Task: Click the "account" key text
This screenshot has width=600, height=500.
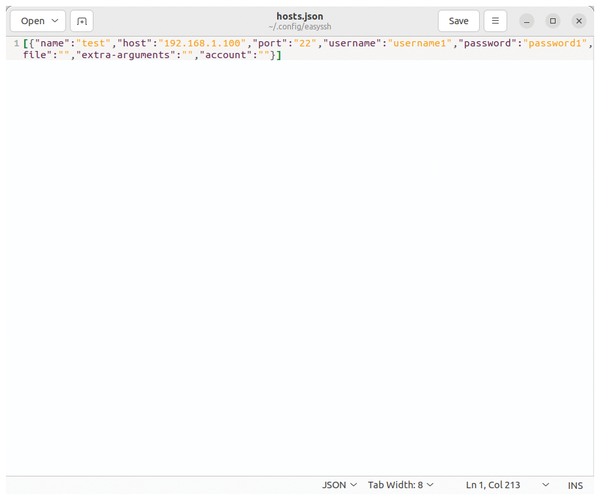Action: pyautogui.click(x=226, y=55)
